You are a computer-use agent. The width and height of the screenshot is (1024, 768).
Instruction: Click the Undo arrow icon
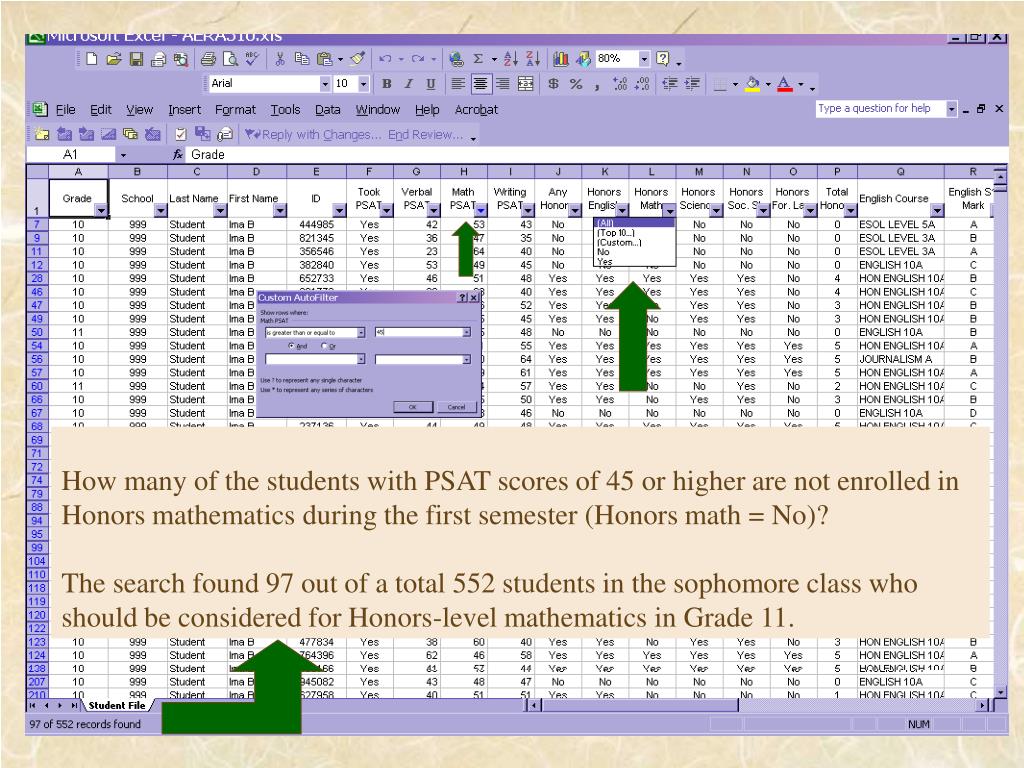(385, 59)
